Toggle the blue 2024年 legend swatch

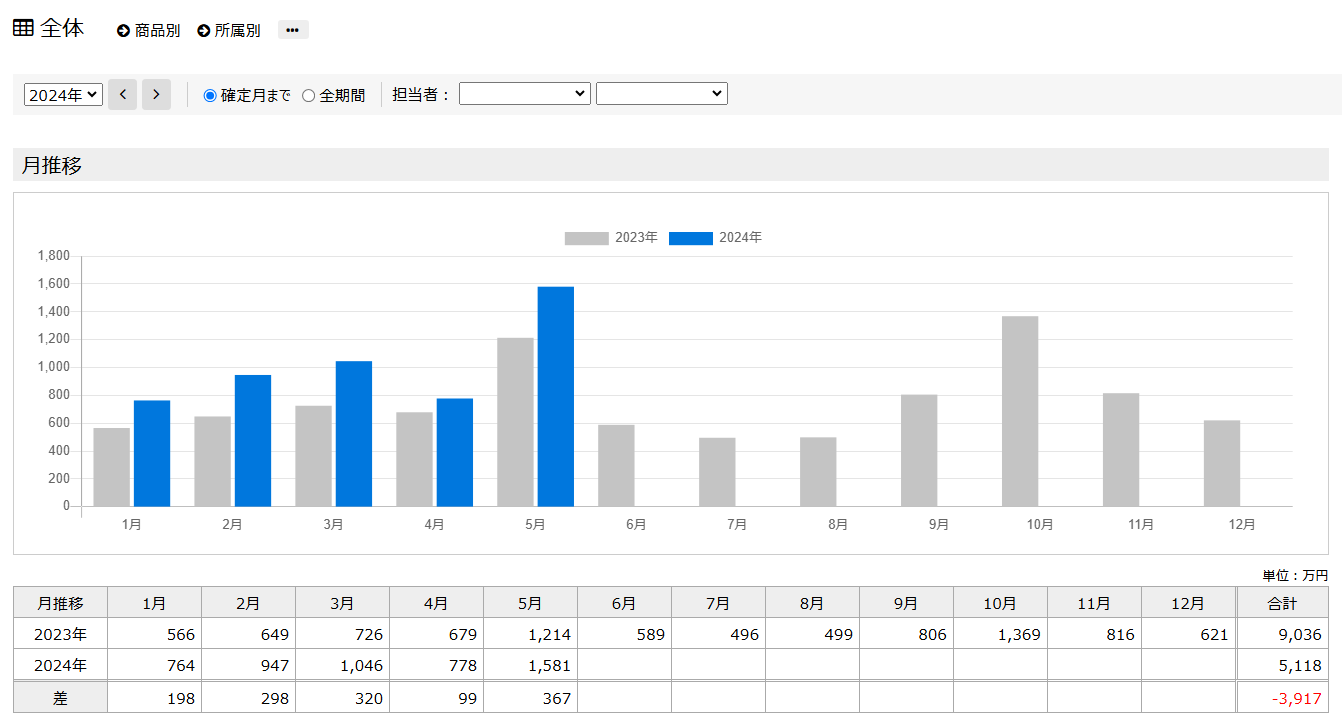pyautogui.click(x=690, y=238)
